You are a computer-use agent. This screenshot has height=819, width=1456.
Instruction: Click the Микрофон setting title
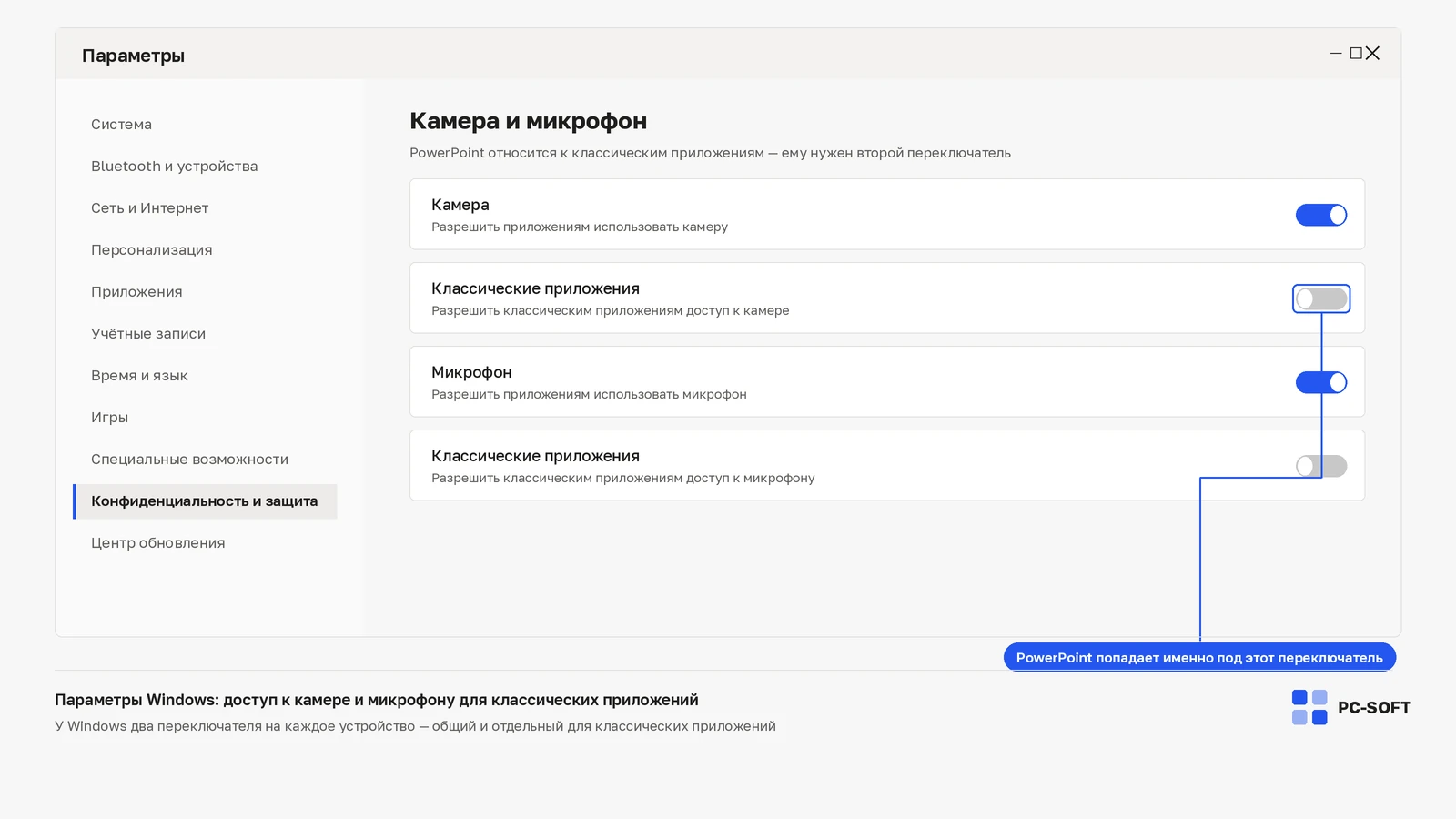click(x=471, y=372)
